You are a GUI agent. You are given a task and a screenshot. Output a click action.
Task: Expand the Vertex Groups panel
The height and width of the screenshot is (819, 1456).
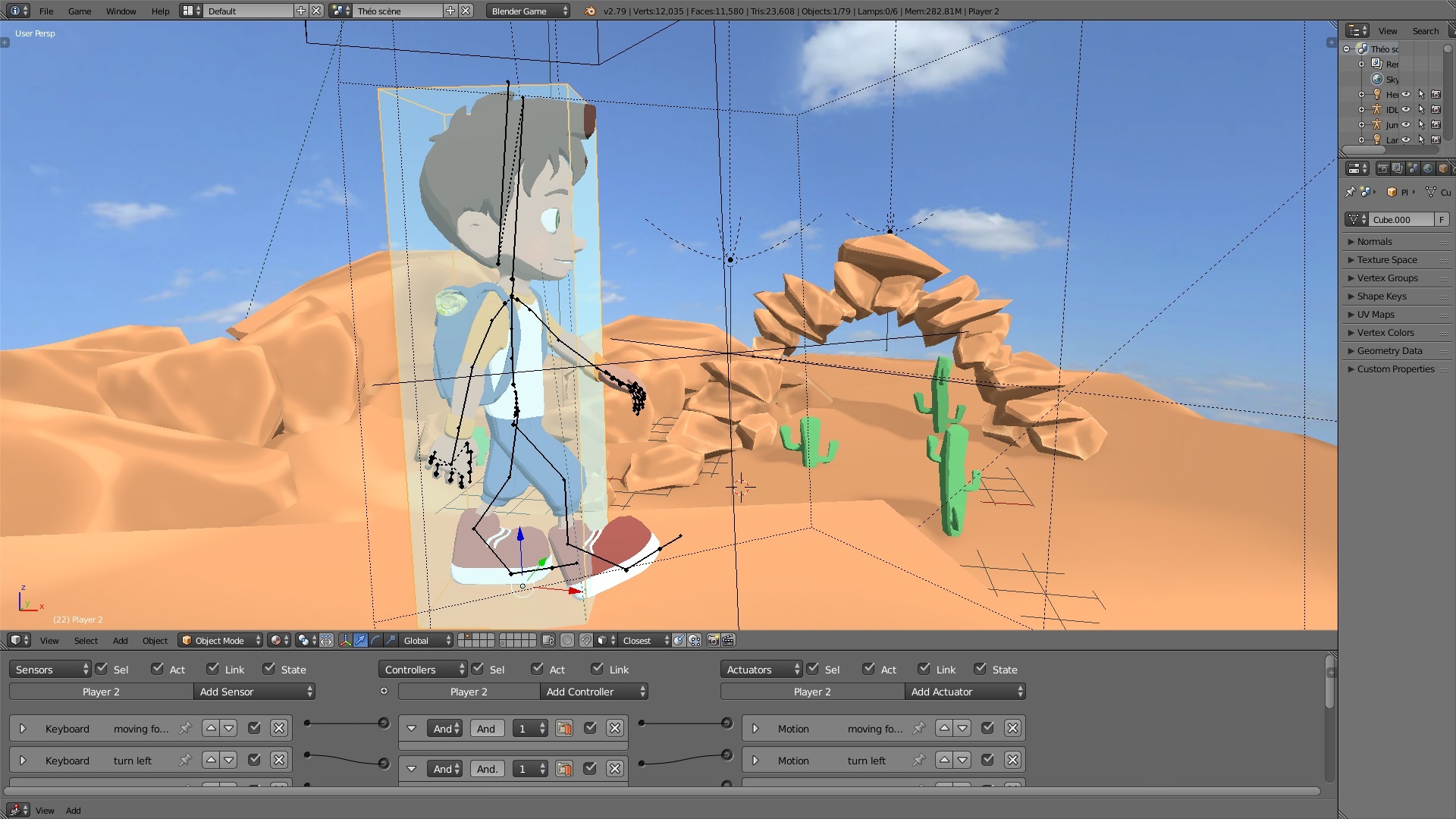pyautogui.click(x=1387, y=278)
